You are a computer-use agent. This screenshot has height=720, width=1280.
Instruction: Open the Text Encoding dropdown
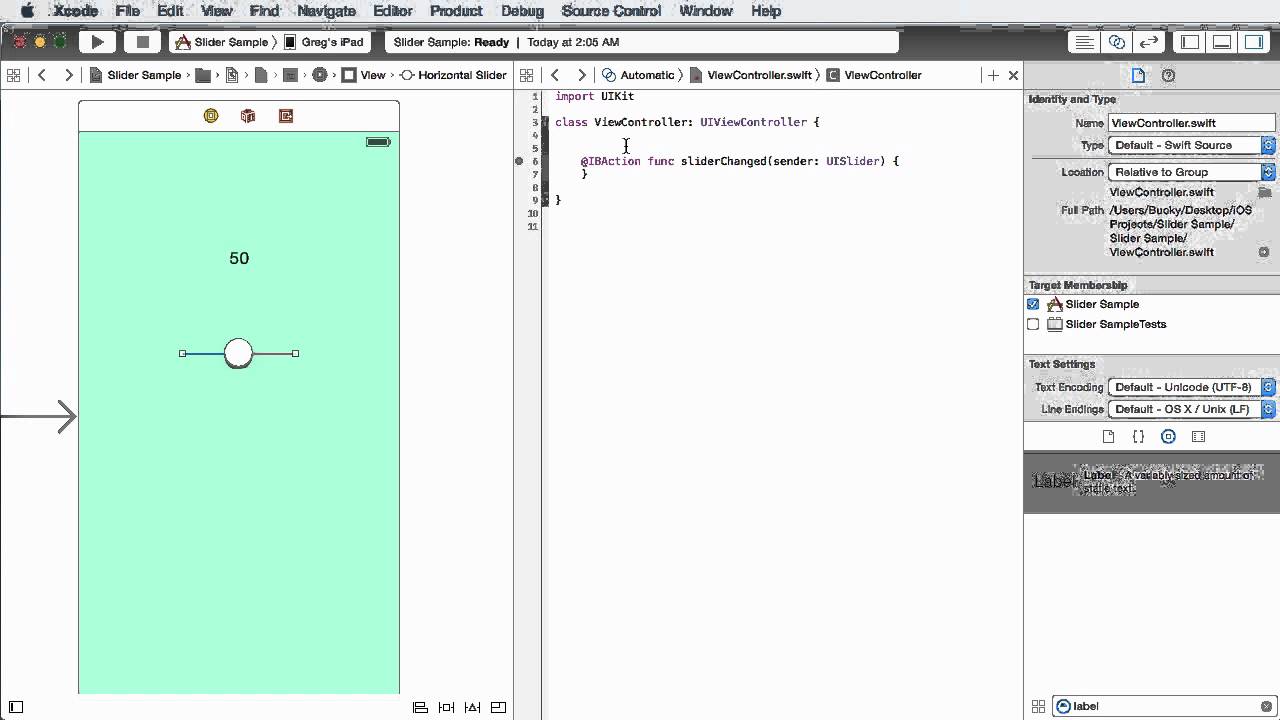(1192, 387)
